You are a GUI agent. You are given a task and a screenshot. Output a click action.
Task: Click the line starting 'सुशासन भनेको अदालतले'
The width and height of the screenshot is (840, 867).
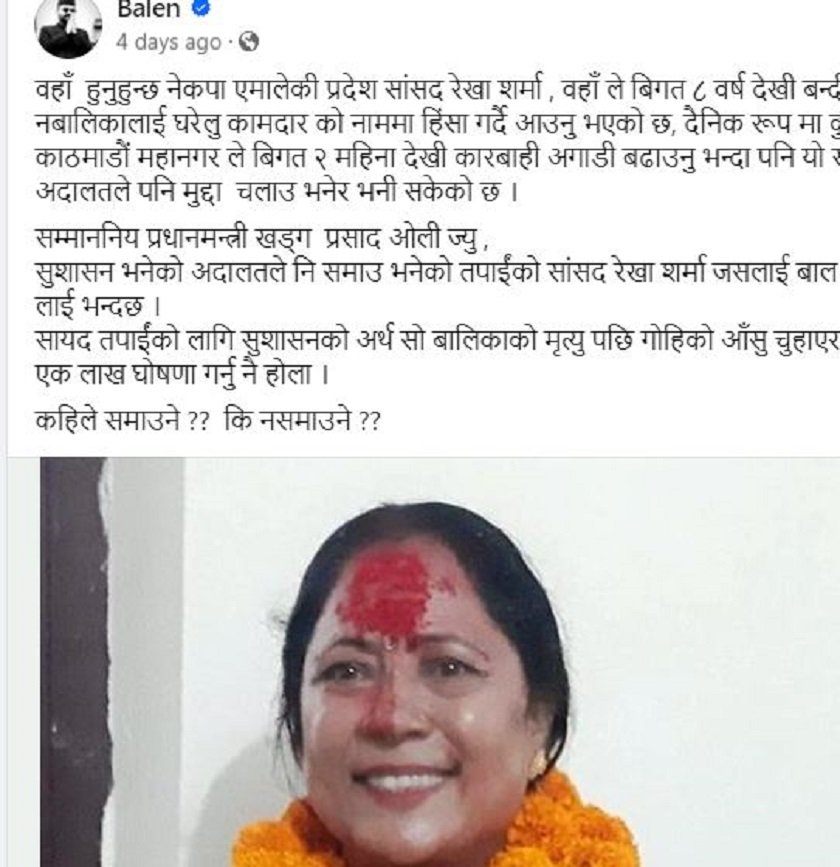pos(437,273)
